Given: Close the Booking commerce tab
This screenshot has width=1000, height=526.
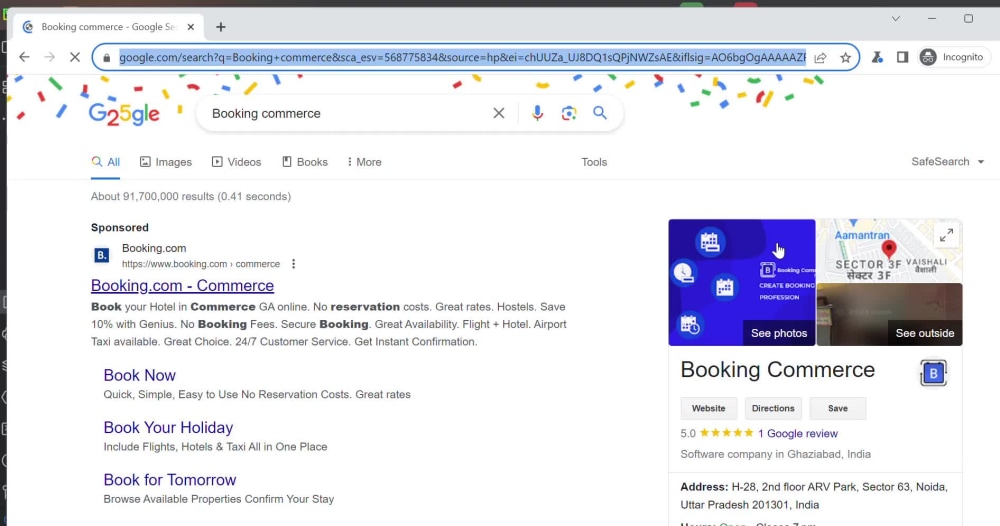Looking at the screenshot, I should pyautogui.click(x=191, y=27).
